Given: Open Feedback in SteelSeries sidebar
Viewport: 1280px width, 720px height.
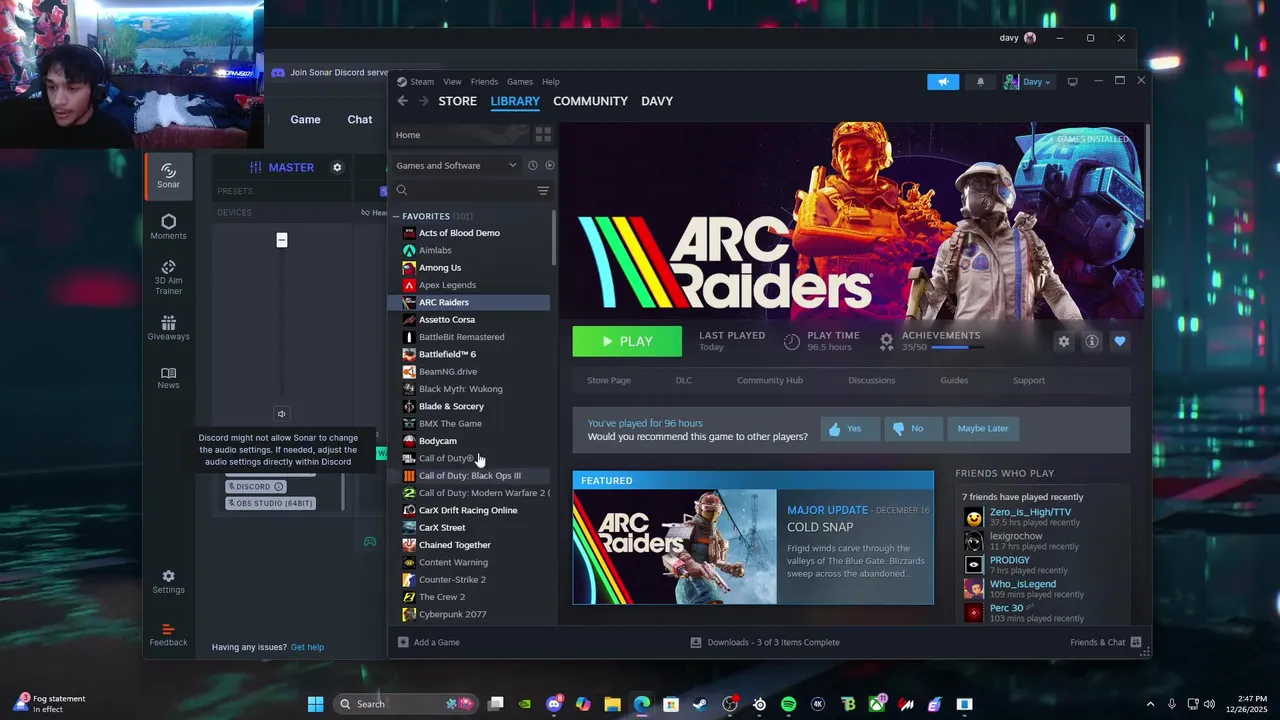Looking at the screenshot, I should tap(168, 635).
